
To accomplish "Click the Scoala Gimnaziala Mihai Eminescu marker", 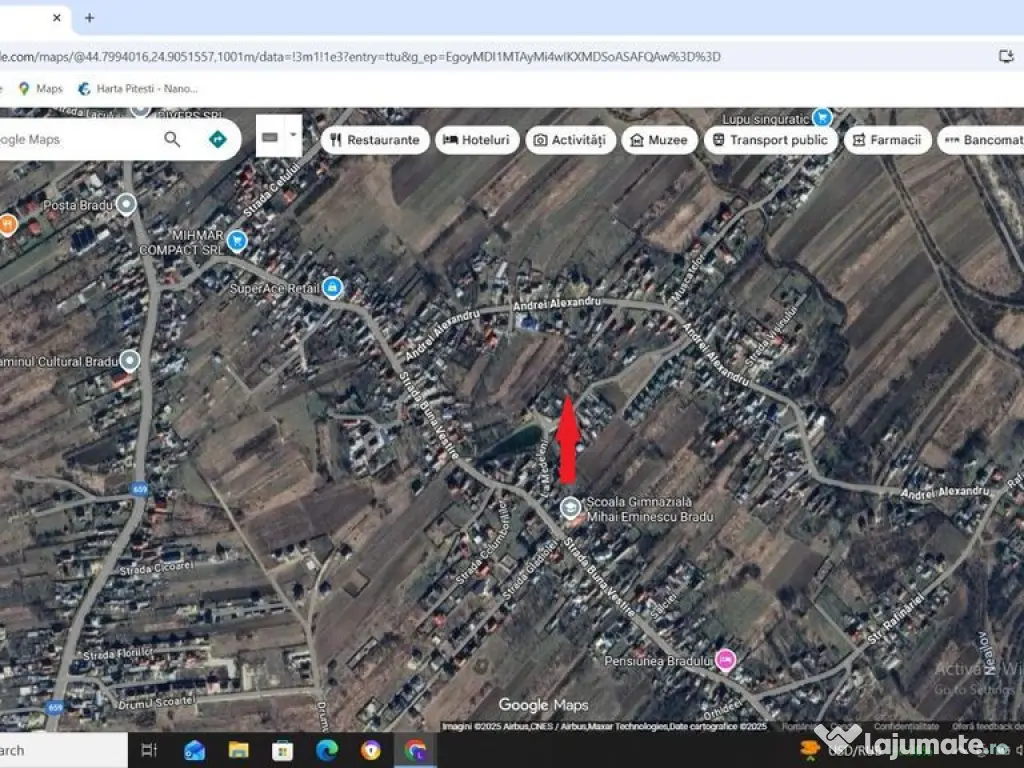I will point(570,508).
